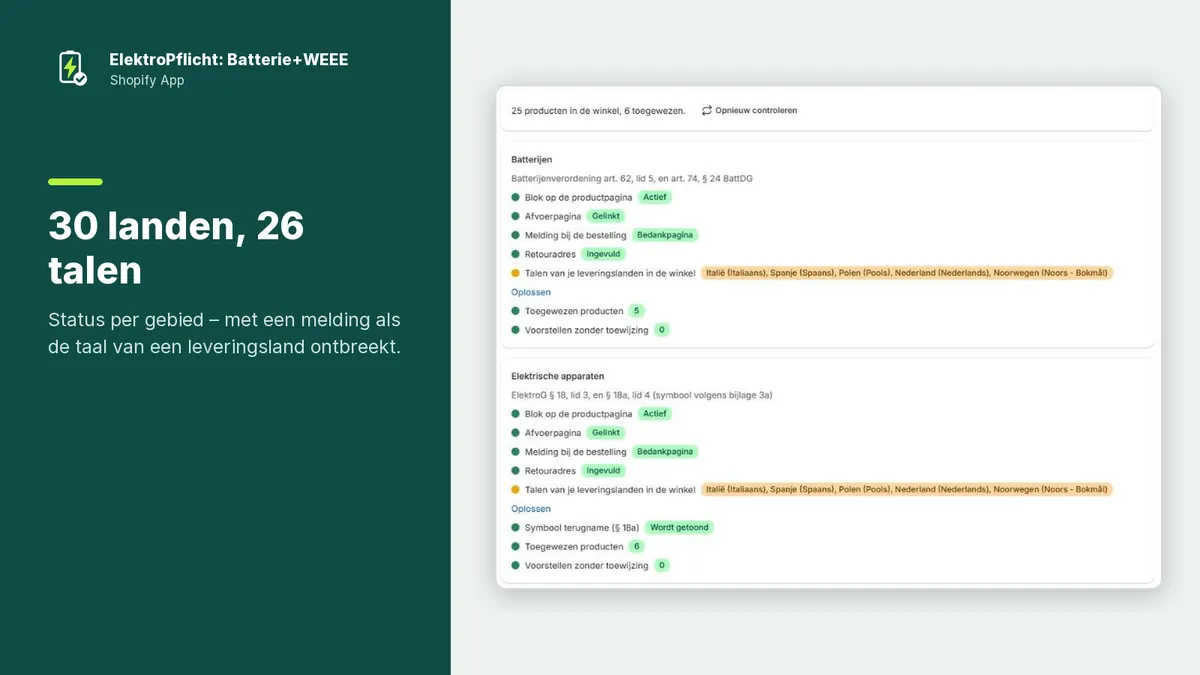Click the green dot beside Symbool terugname
Image resolution: width=1200 pixels, height=675 pixels.
(x=516, y=528)
